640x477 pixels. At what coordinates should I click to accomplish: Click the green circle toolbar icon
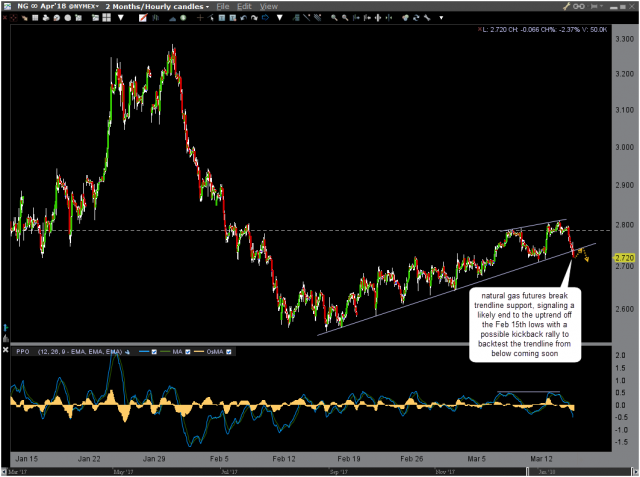point(183,18)
